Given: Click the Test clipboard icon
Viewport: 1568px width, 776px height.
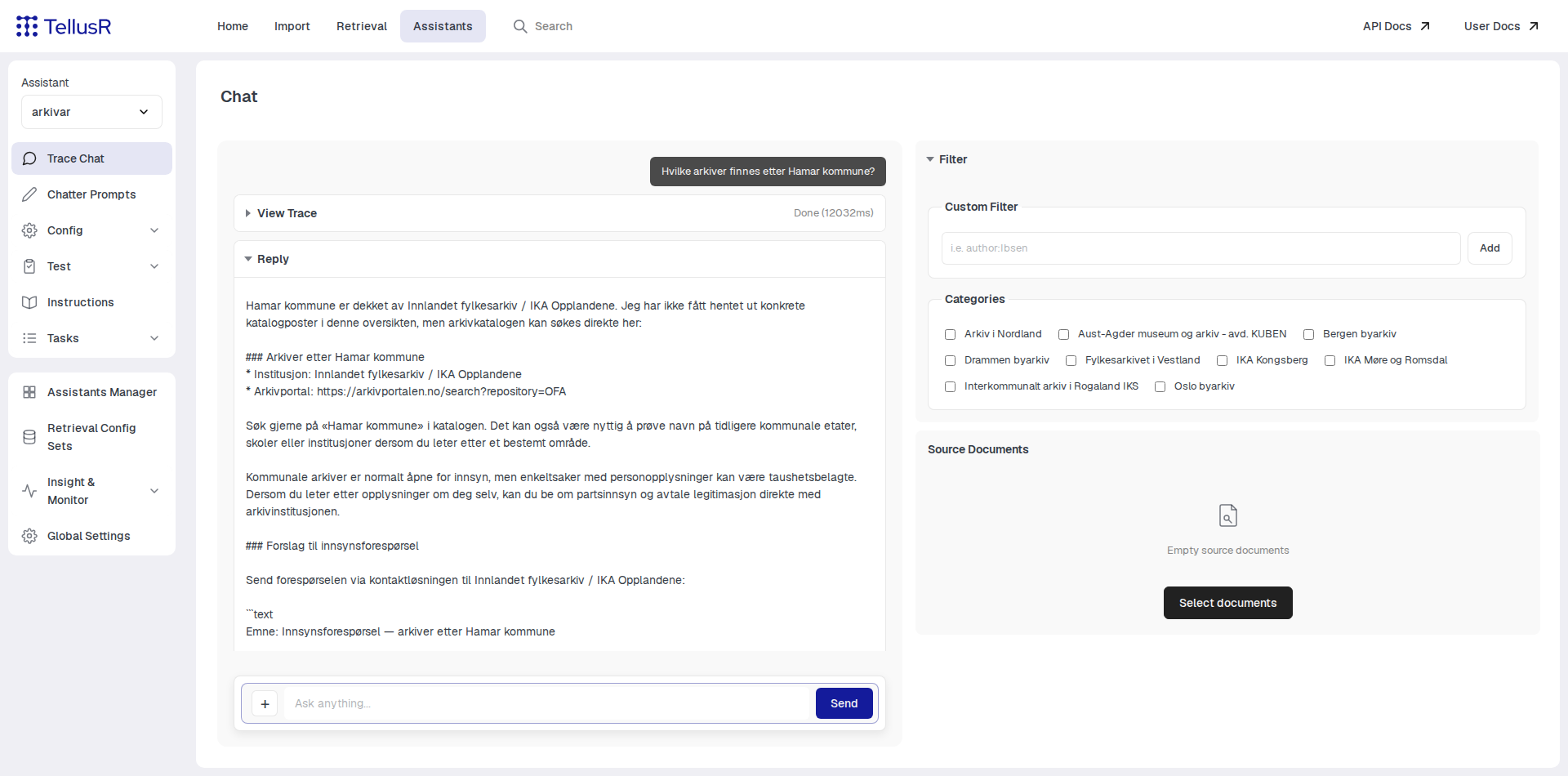Looking at the screenshot, I should (x=29, y=266).
